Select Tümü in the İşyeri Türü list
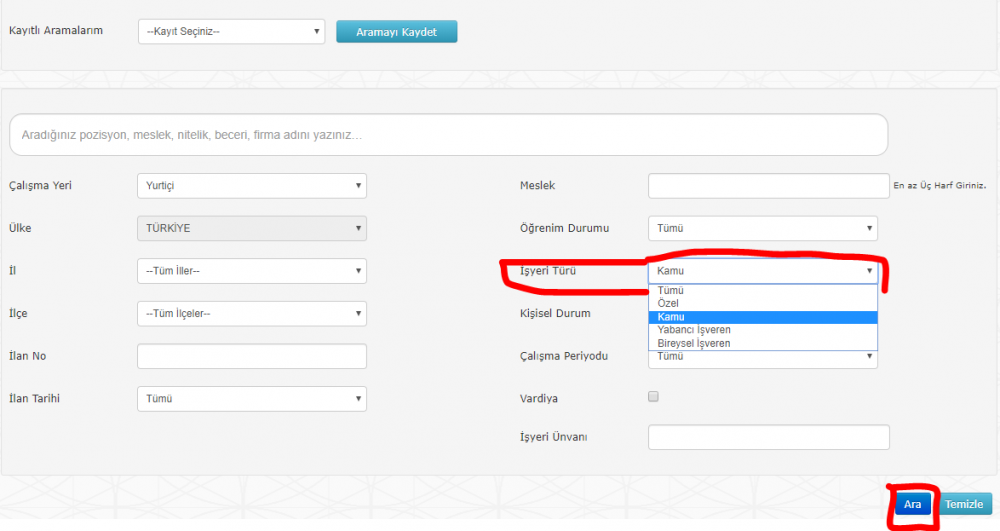1000x531 pixels. (x=671, y=290)
